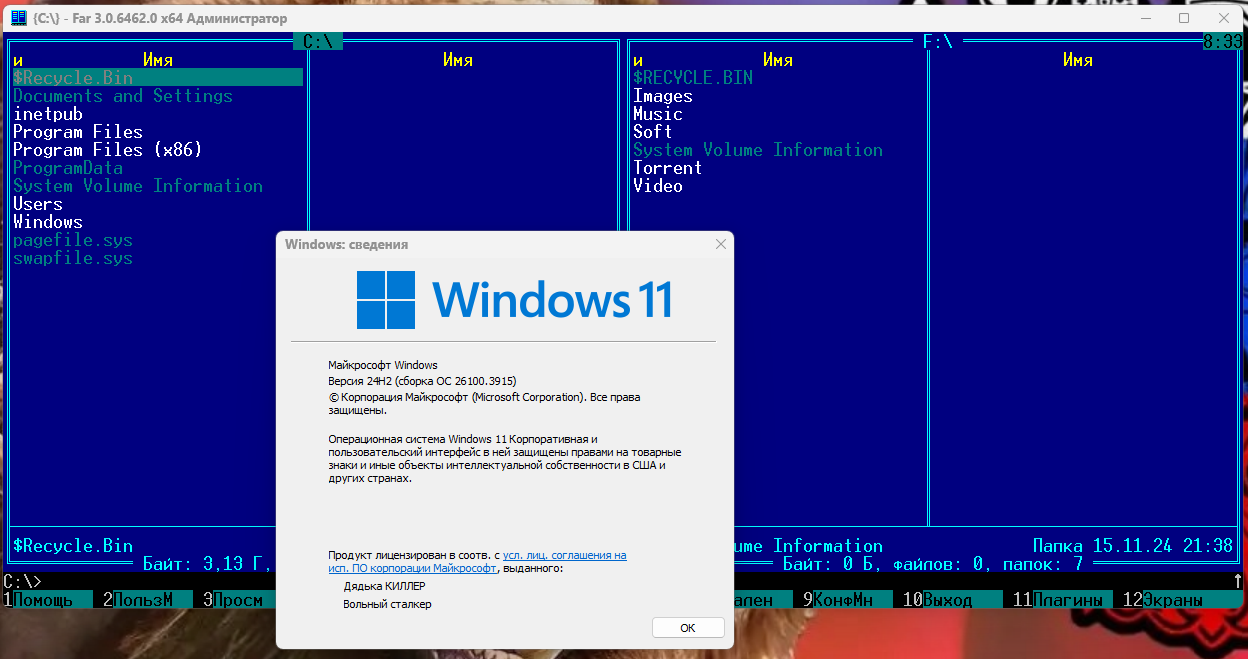
Task: Select System Volume Information in the F:\ panel
Action: (758, 150)
